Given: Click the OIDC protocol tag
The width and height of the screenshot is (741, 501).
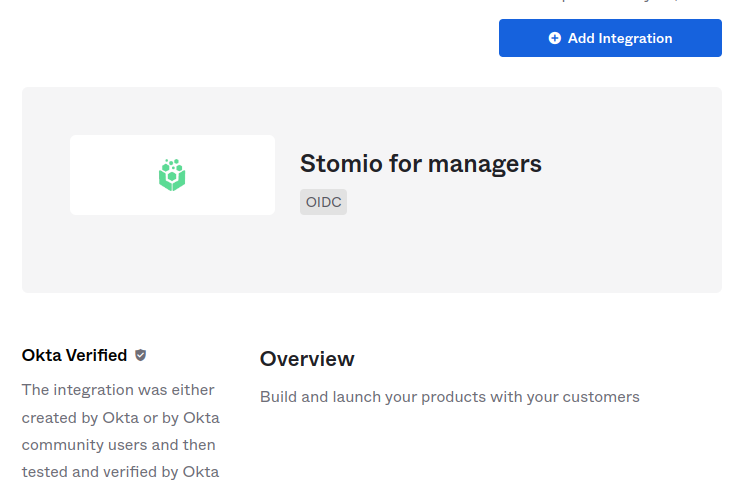Looking at the screenshot, I should (323, 202).
